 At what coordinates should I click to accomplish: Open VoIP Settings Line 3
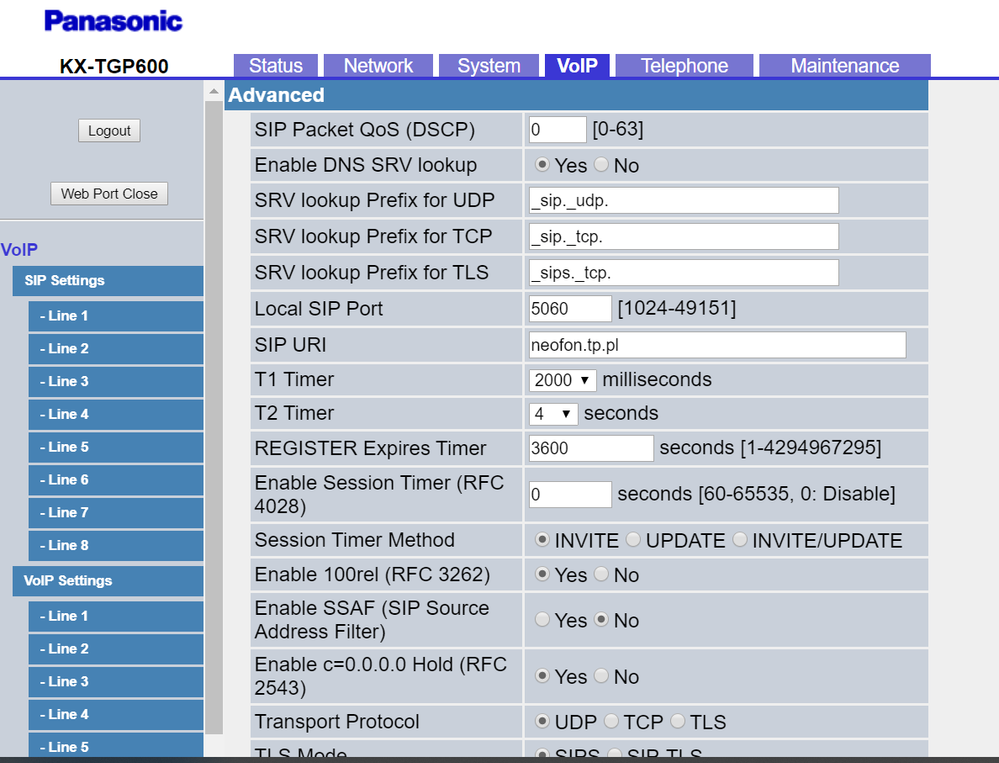pyautogui.click(x=115, y=682)
